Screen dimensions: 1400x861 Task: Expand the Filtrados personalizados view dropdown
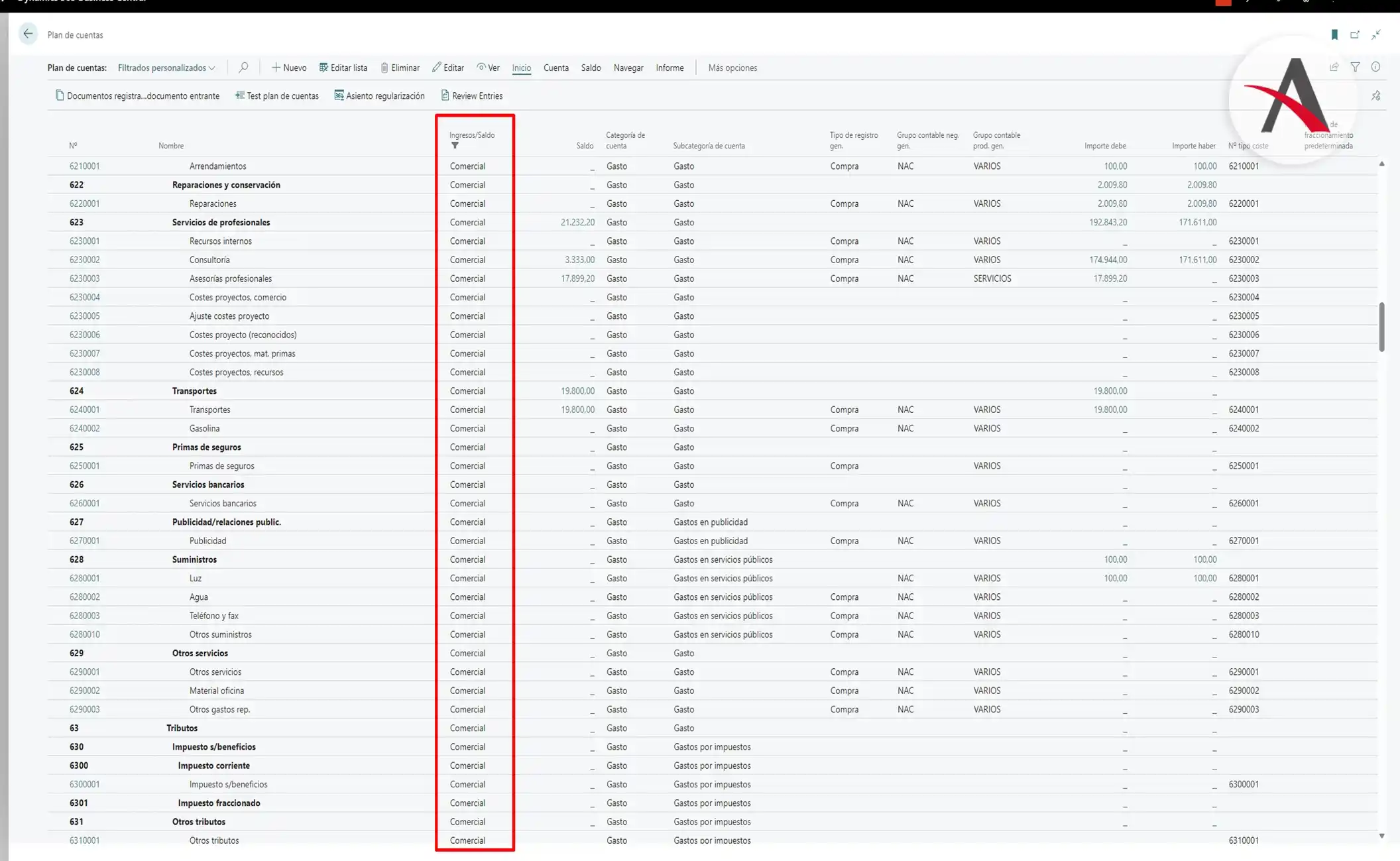pyautogui.click(x=166, y=68)
